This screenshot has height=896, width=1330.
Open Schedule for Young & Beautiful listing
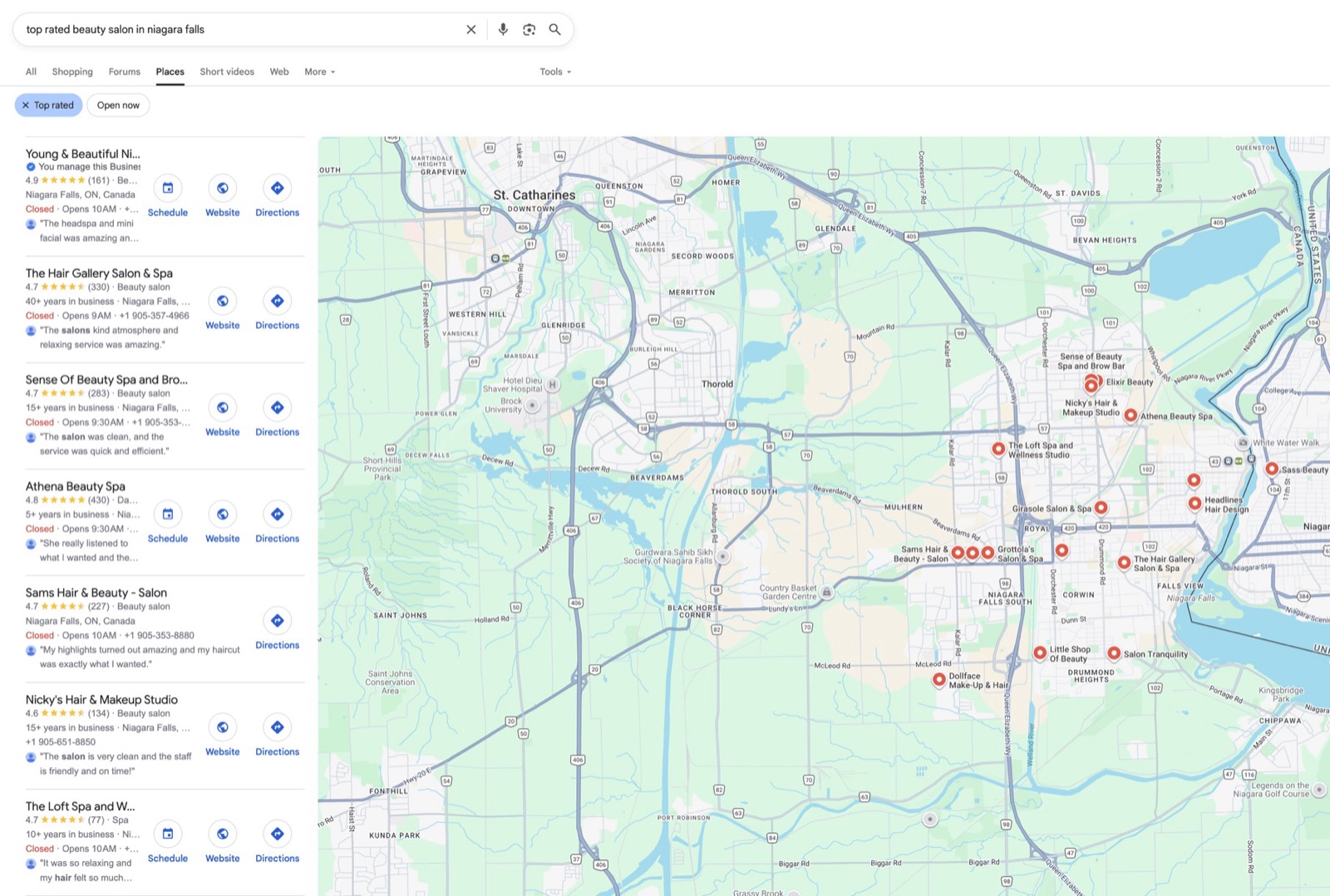click(x=168, y=188)
